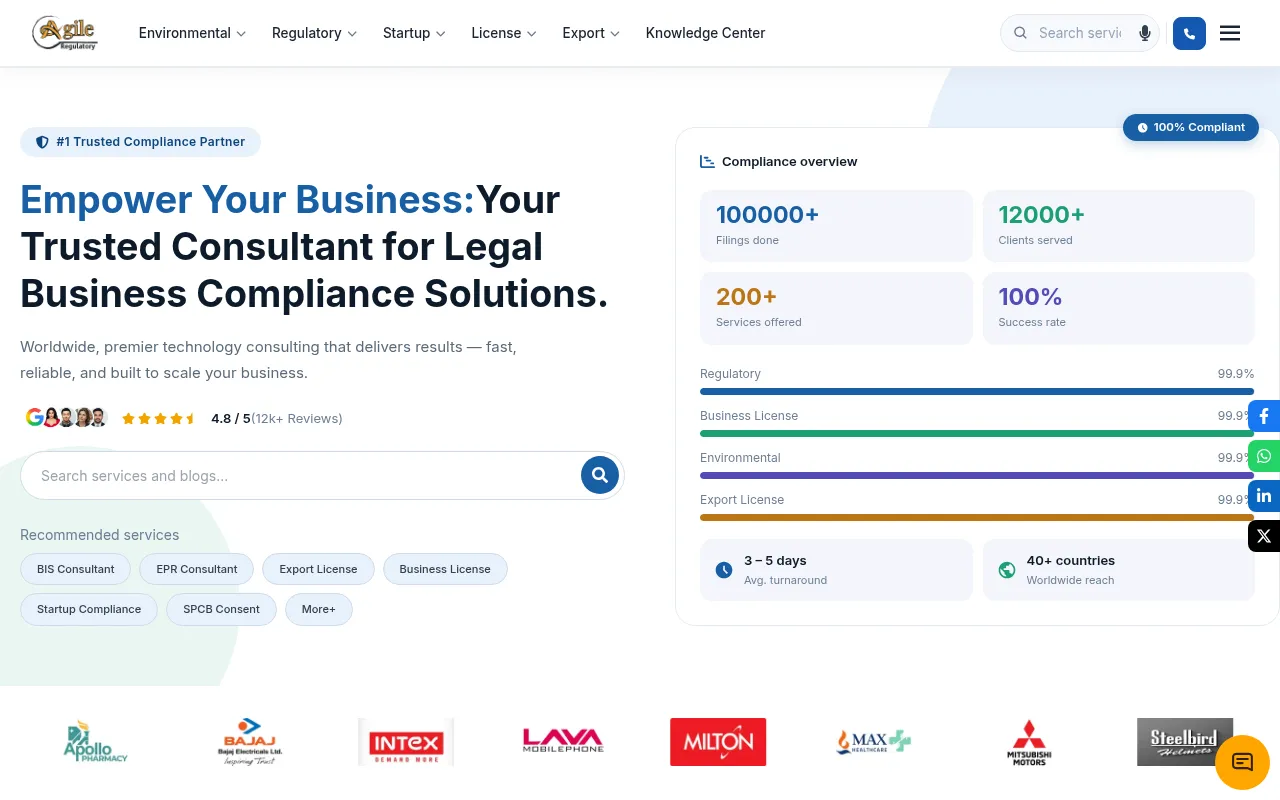1280x800 pixels.
Task: Click the More+ services chip
Action: point(319,609)
